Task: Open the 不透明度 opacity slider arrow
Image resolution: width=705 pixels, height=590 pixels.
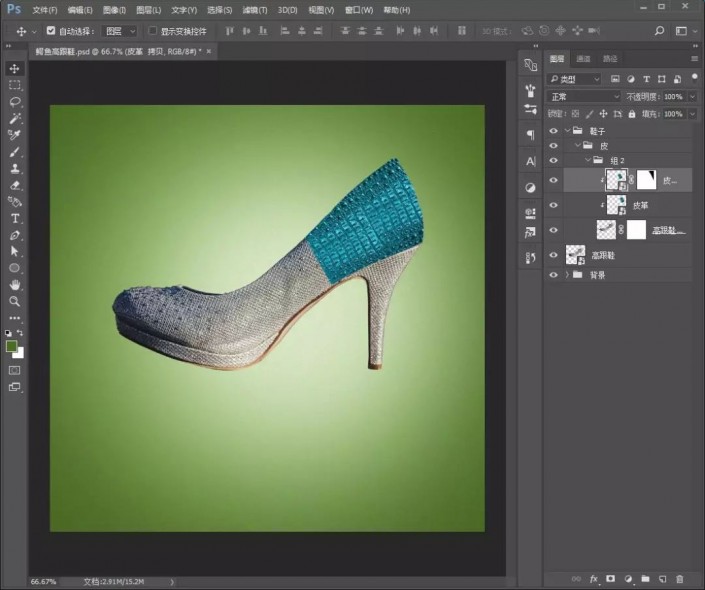Action: [x=692, y=97]
